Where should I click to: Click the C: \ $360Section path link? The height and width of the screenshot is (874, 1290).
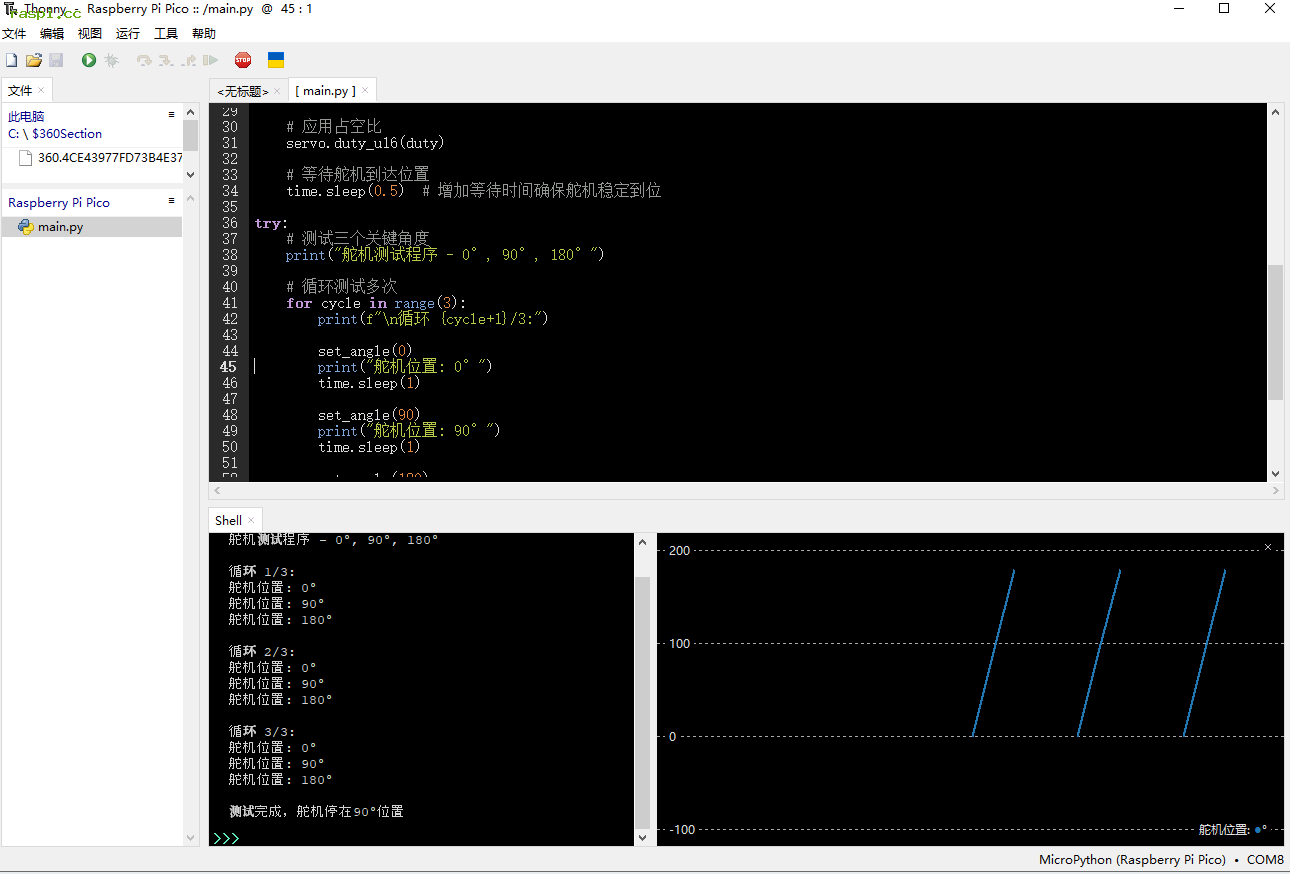(x=55, y=133)
